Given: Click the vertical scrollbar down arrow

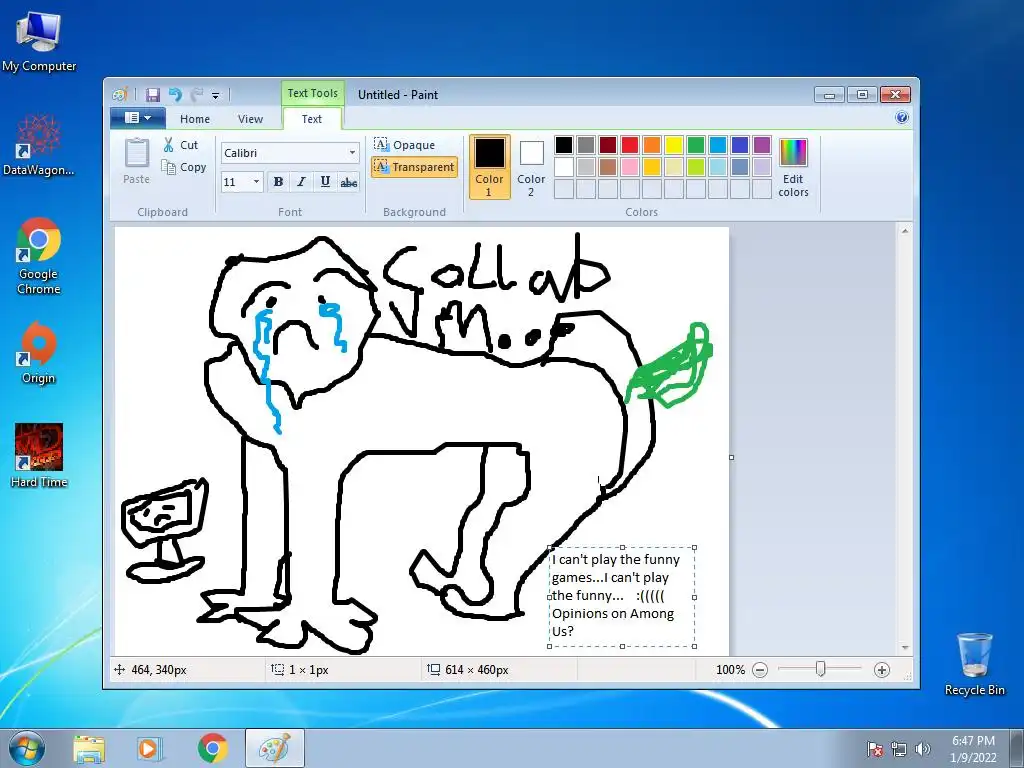Looking at the screenshot, I should click(x=905, y=647).
